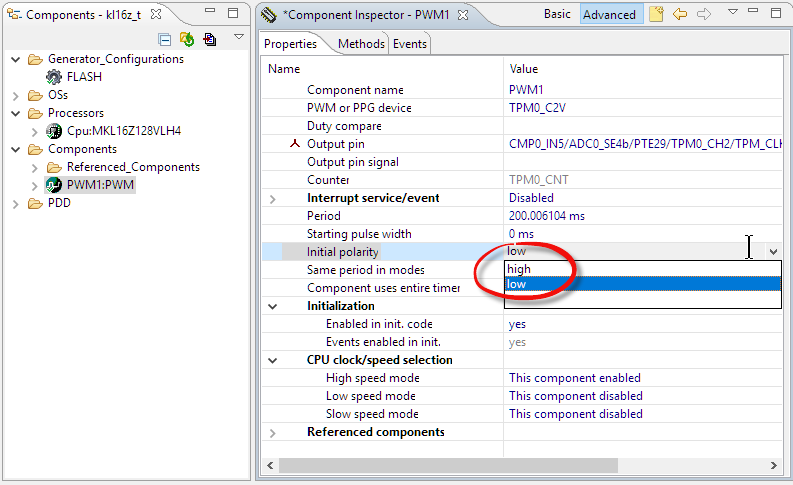Expand the PDD folder

point(15,203)
